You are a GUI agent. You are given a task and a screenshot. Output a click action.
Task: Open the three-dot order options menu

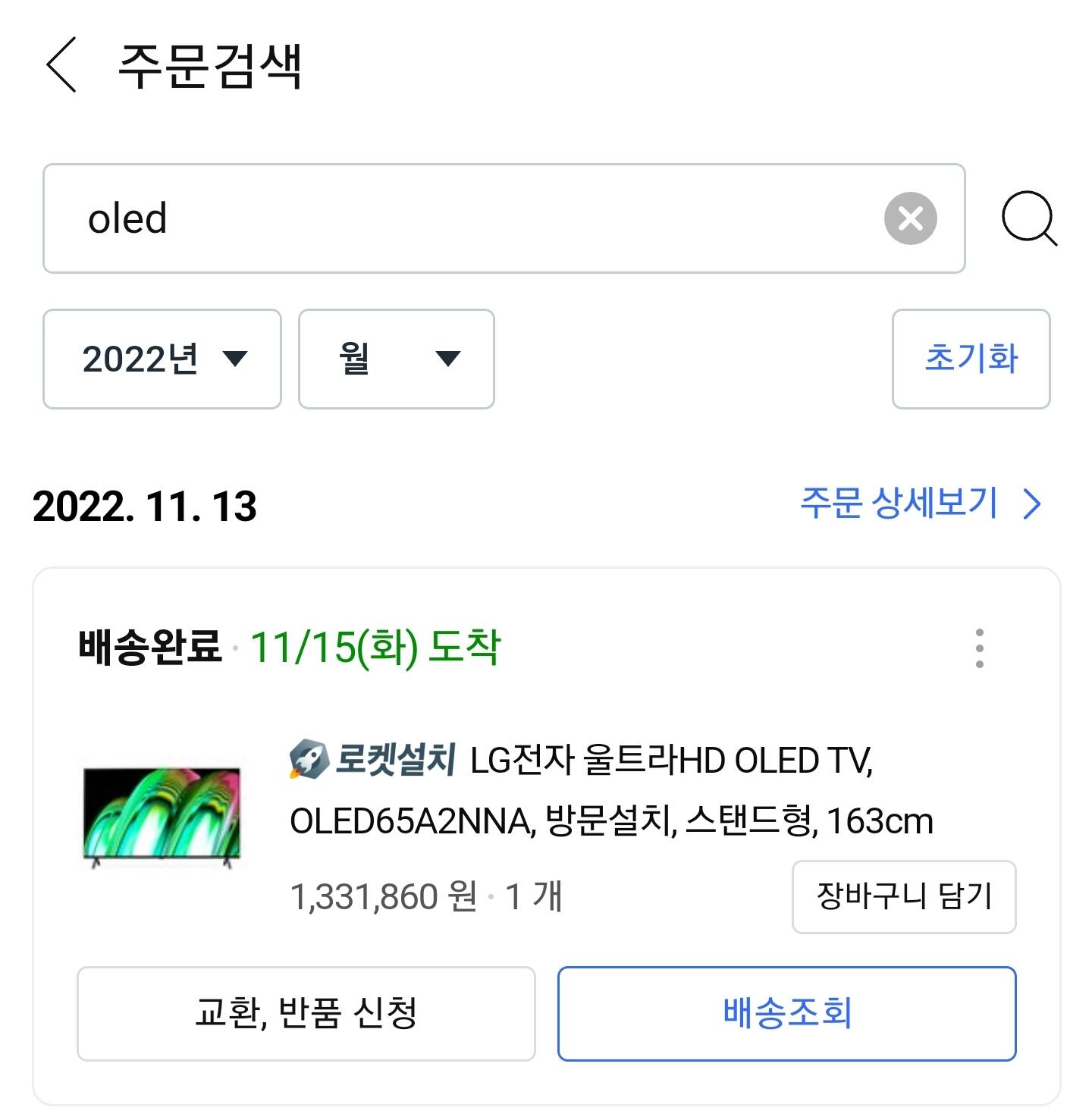[980, 648]
